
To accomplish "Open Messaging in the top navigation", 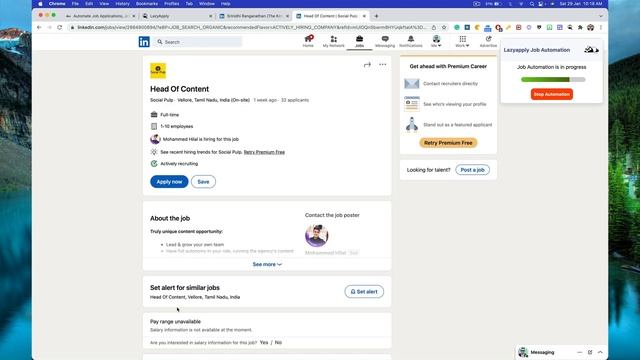I will (385, 41).
